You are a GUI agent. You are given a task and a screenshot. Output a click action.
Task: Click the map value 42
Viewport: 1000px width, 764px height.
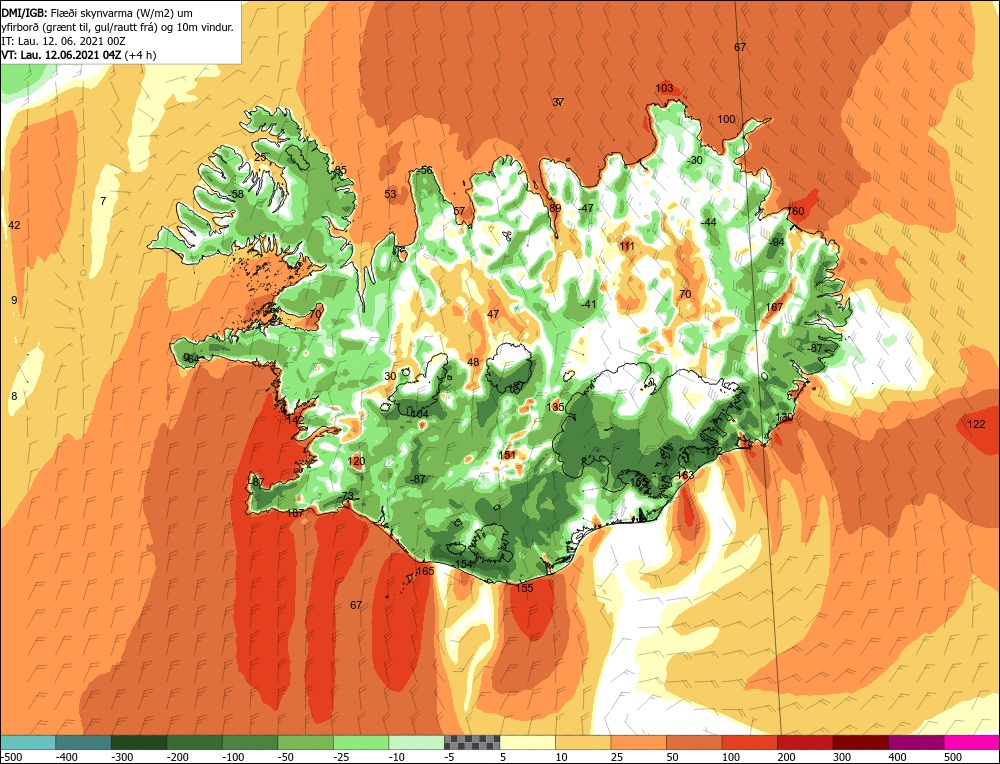click(14, 225)
